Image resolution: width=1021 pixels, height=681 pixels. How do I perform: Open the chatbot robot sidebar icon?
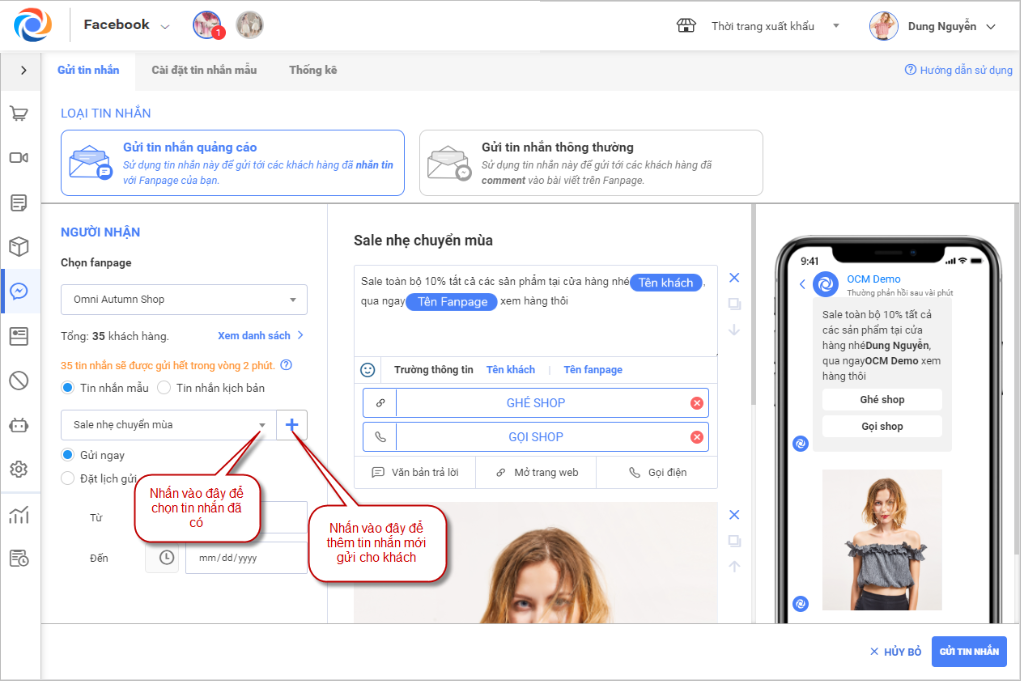coord(19,425)
